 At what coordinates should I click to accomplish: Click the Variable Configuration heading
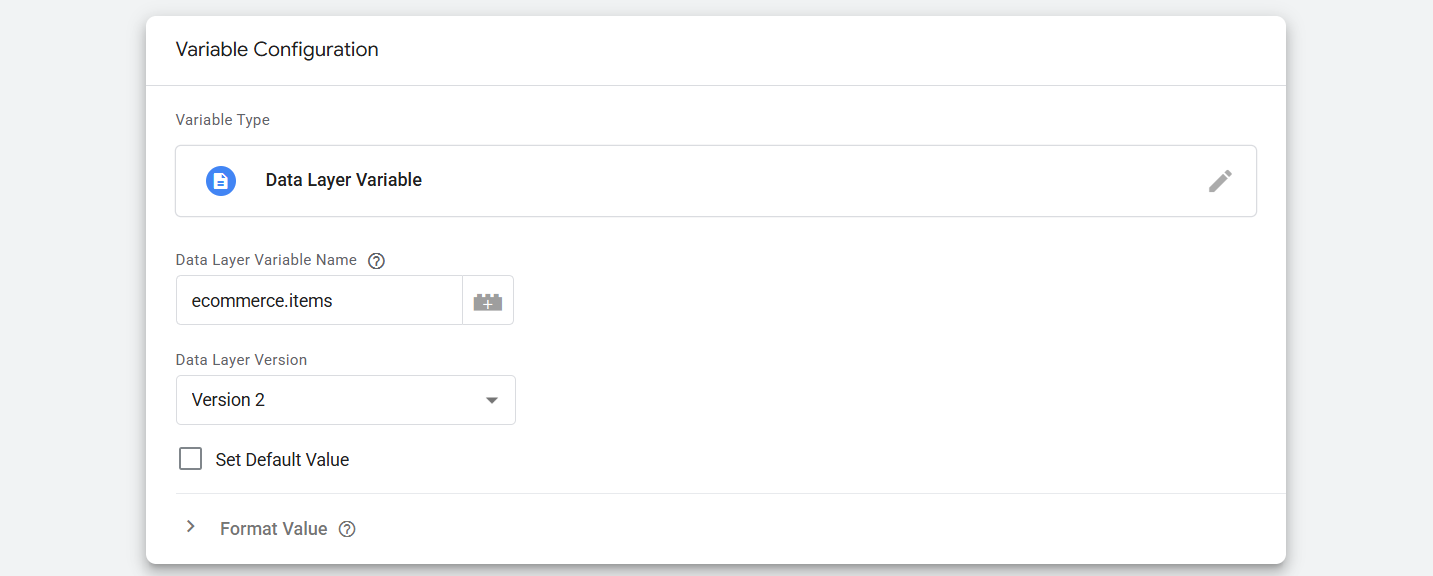pyautogui.click(x=277, y=49)
